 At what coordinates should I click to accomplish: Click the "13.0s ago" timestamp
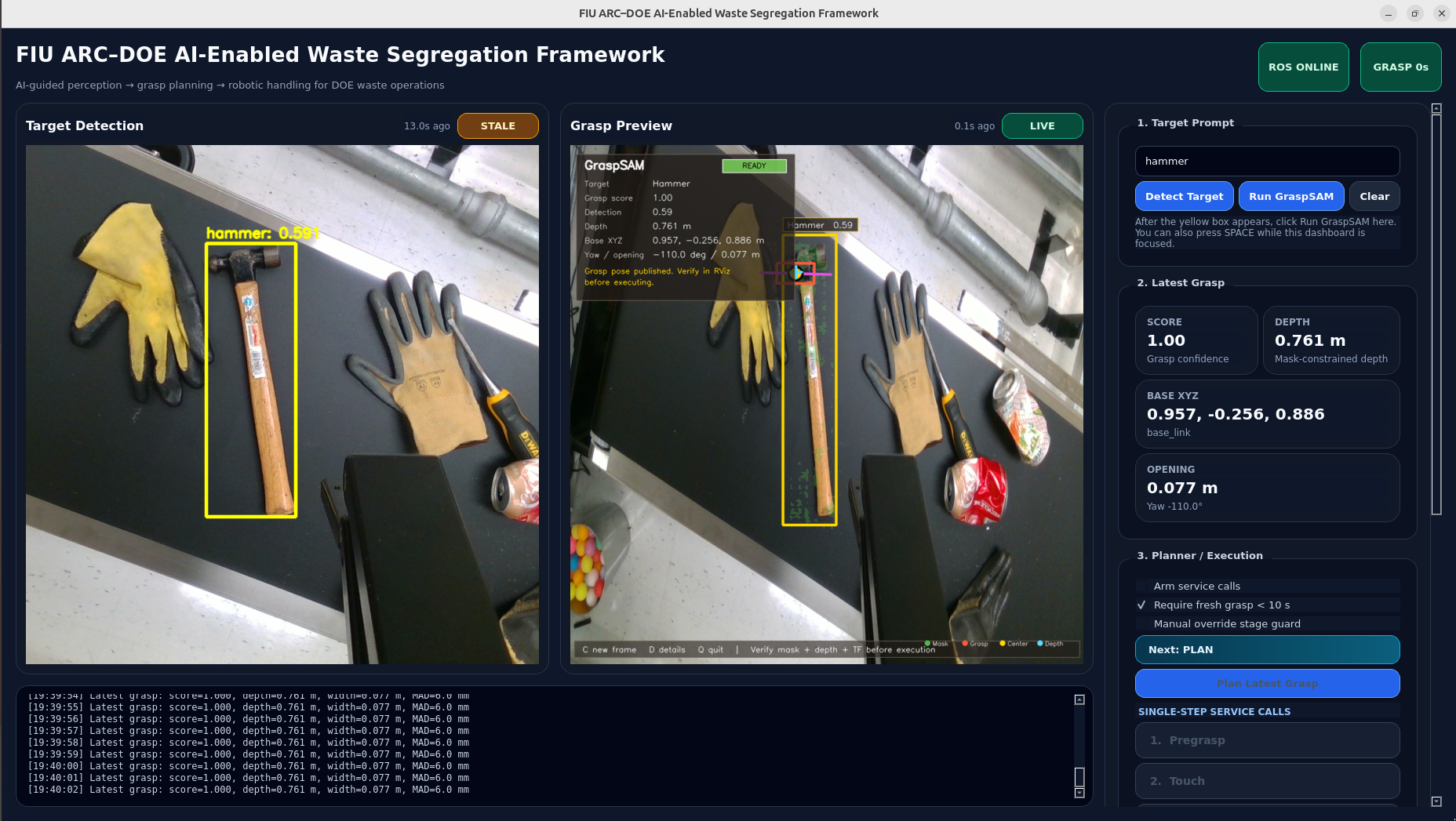coord(427,126)
